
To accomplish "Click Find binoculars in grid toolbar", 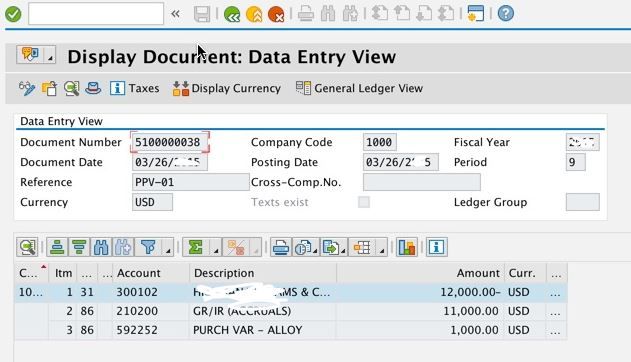I will pyautogui.click(x=101, y=247).
